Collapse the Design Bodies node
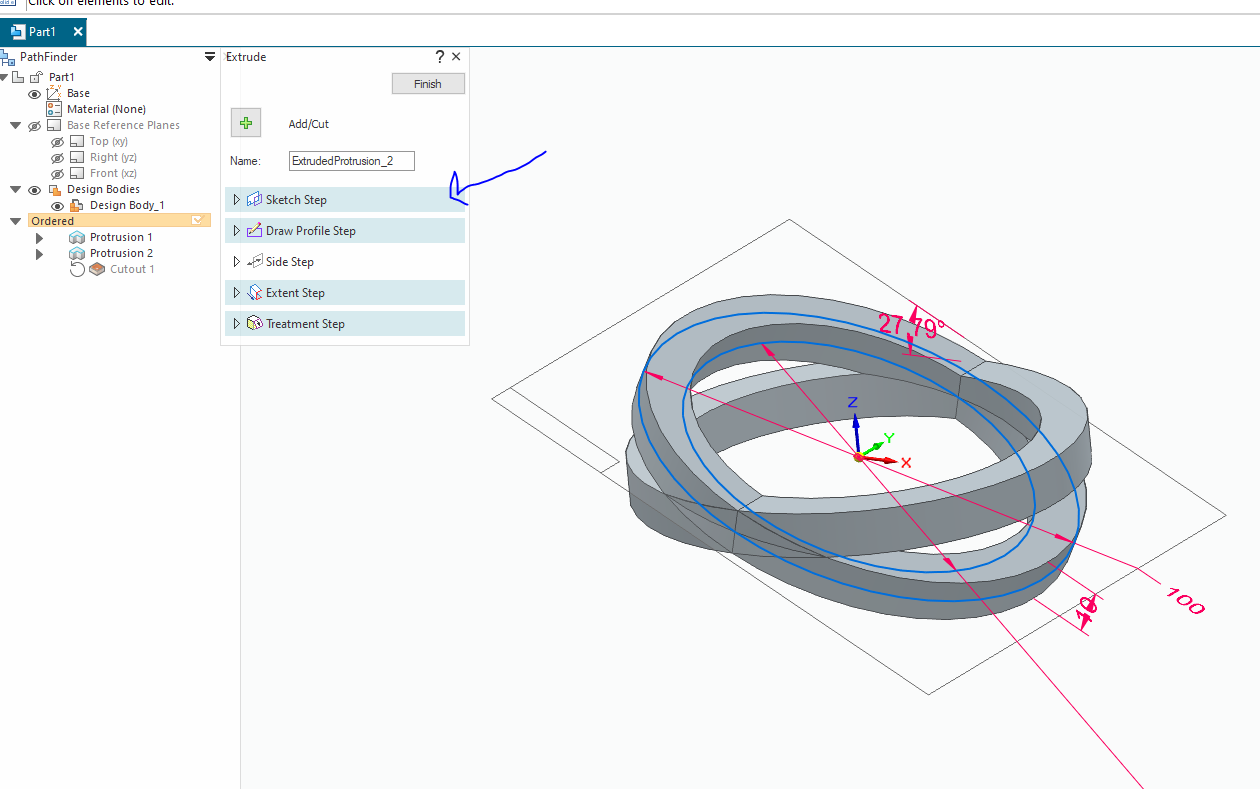 [15, 189]
